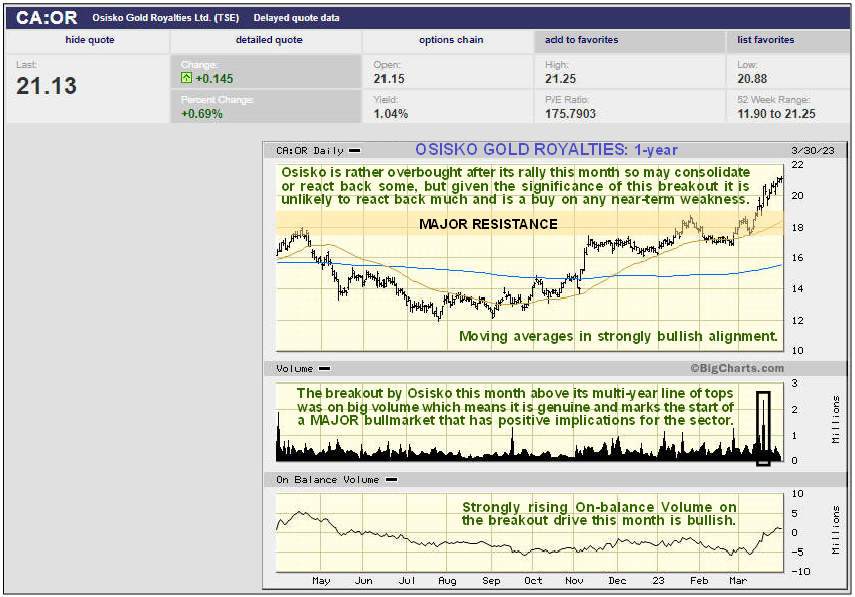Open the detailed quote link
Screen dimensions: 855x597
click(x=269, y=40)
